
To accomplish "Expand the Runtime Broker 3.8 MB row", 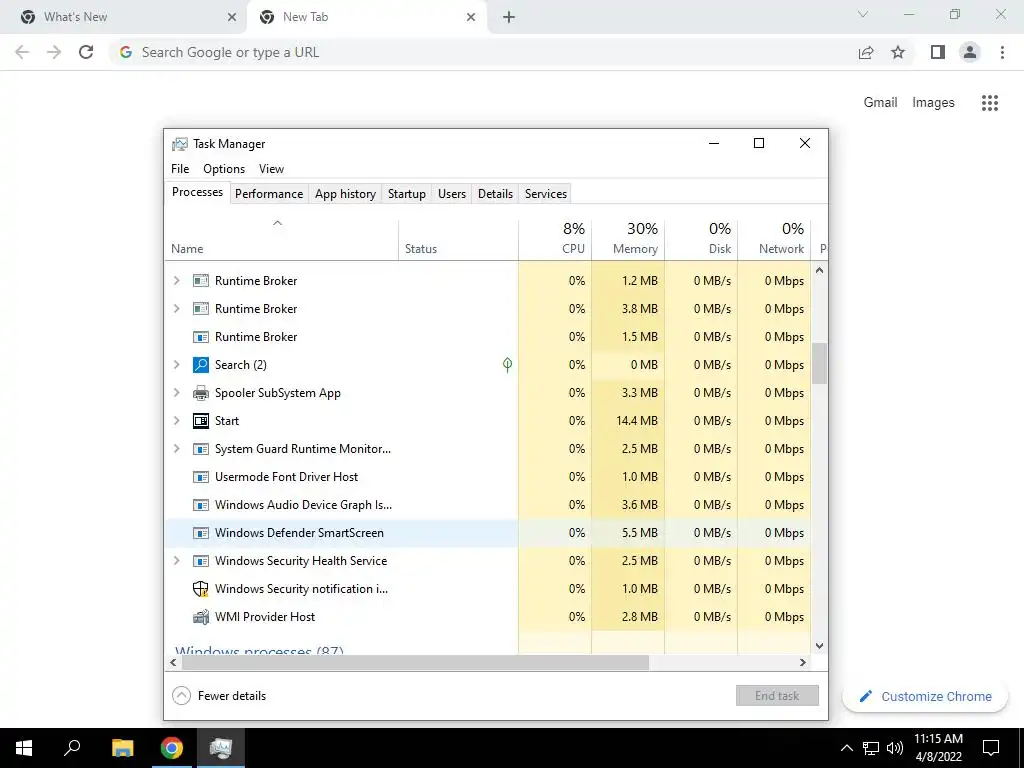I will [x=176, y=309].
